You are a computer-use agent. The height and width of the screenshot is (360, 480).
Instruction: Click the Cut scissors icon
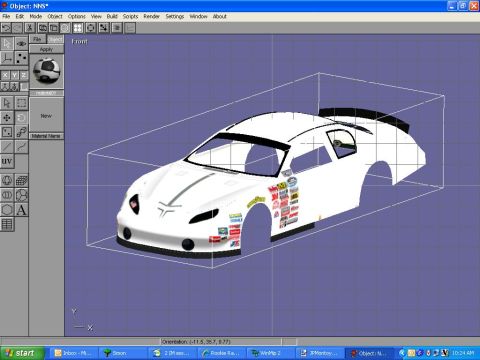tap(30, 28)
